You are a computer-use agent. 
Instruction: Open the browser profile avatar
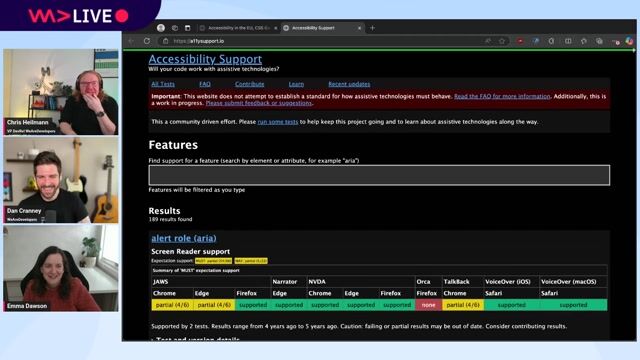click(x=161, y=28)
